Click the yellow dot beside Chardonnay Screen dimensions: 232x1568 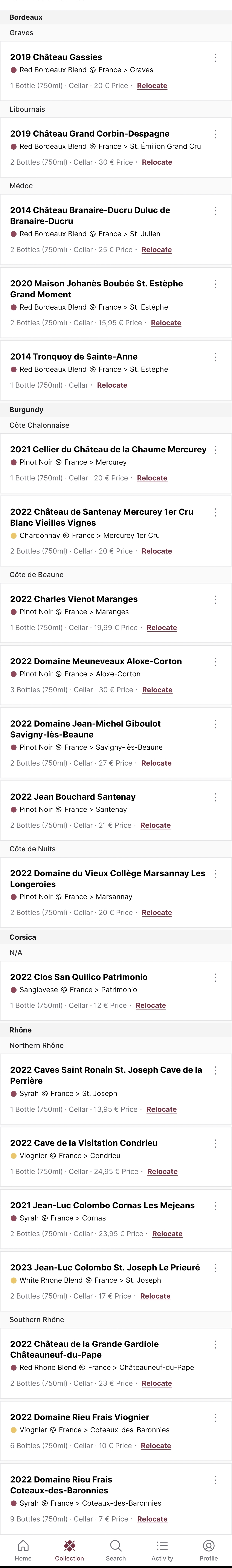(x=14, y=536)
